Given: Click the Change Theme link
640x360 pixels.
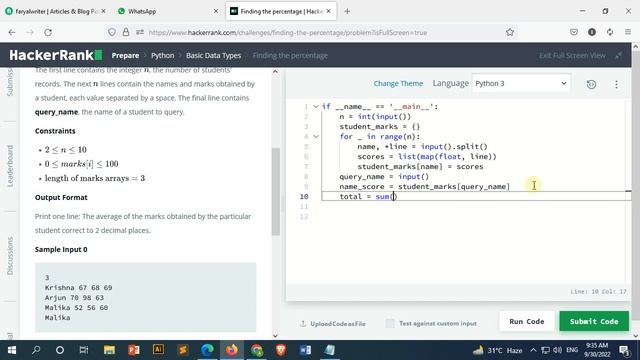Looking at the screenshot, I should coord(398,83).
